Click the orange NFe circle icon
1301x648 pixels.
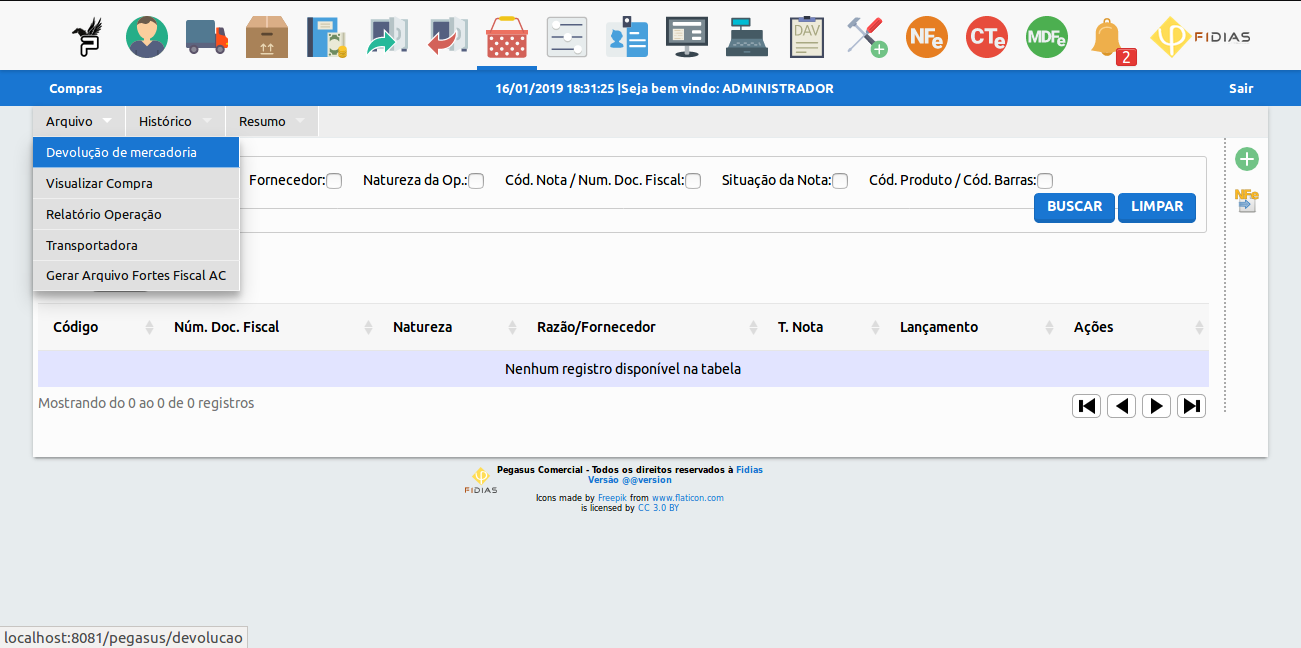926,37
